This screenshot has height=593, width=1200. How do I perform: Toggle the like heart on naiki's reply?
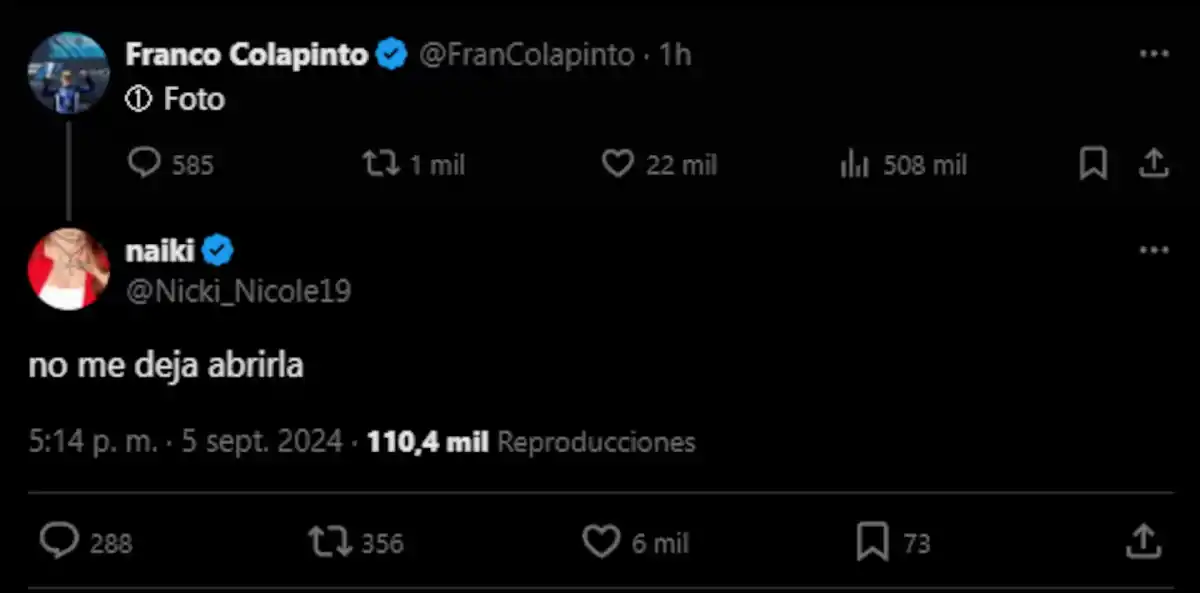click(600, 543)
